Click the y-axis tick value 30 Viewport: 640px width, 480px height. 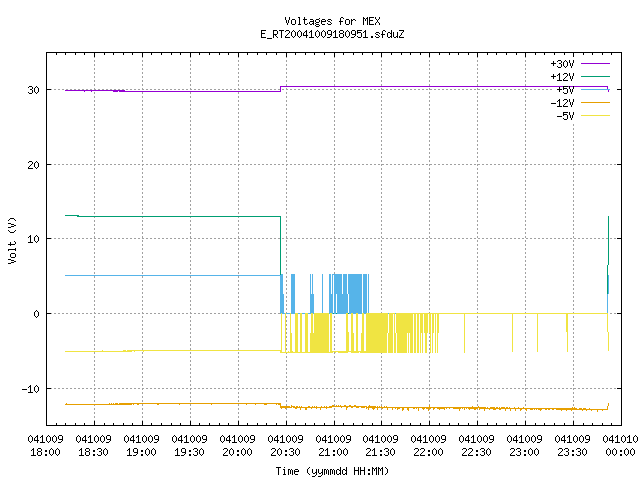[x=33, y=90]
